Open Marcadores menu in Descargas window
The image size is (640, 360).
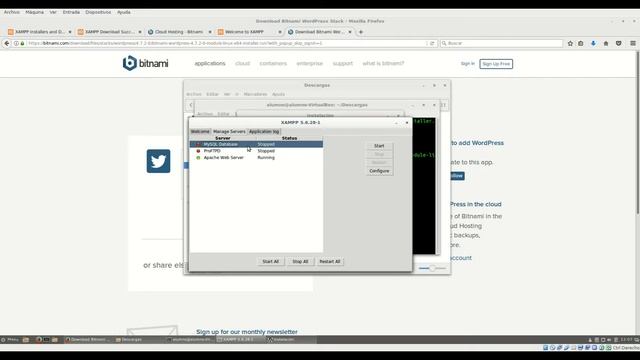[x=255, y=94]
